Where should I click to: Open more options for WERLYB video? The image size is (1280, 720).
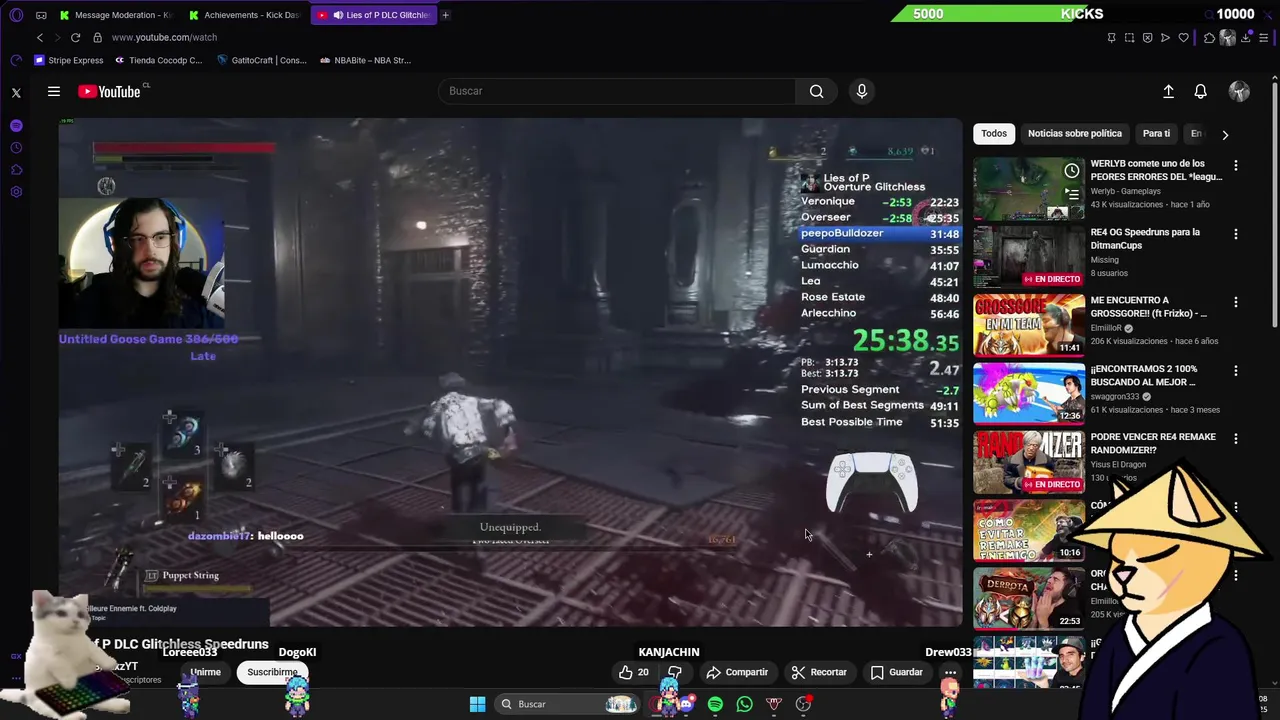[1235, 165]
